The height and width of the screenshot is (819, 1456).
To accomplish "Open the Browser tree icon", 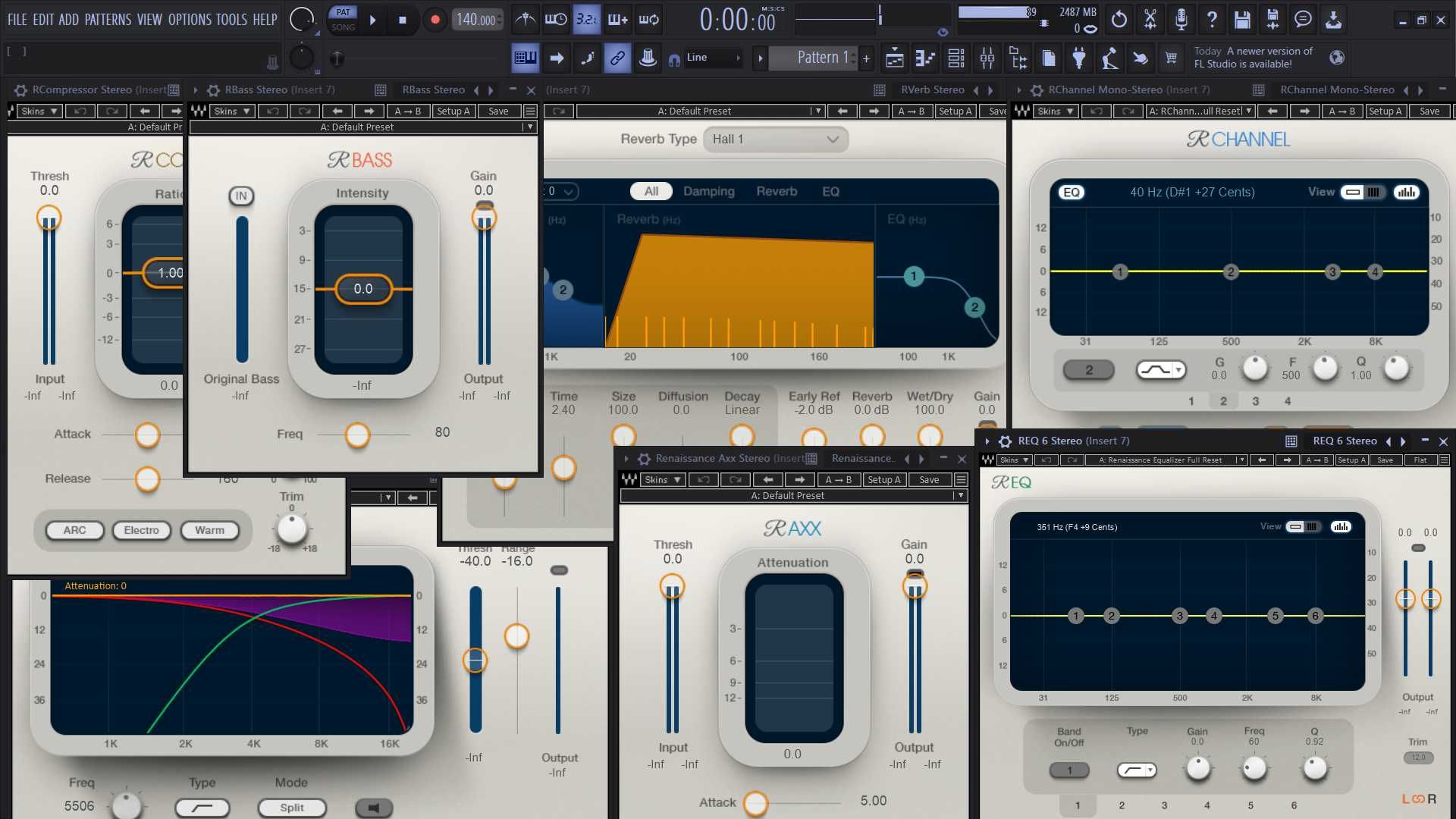I will point(1018,58).
